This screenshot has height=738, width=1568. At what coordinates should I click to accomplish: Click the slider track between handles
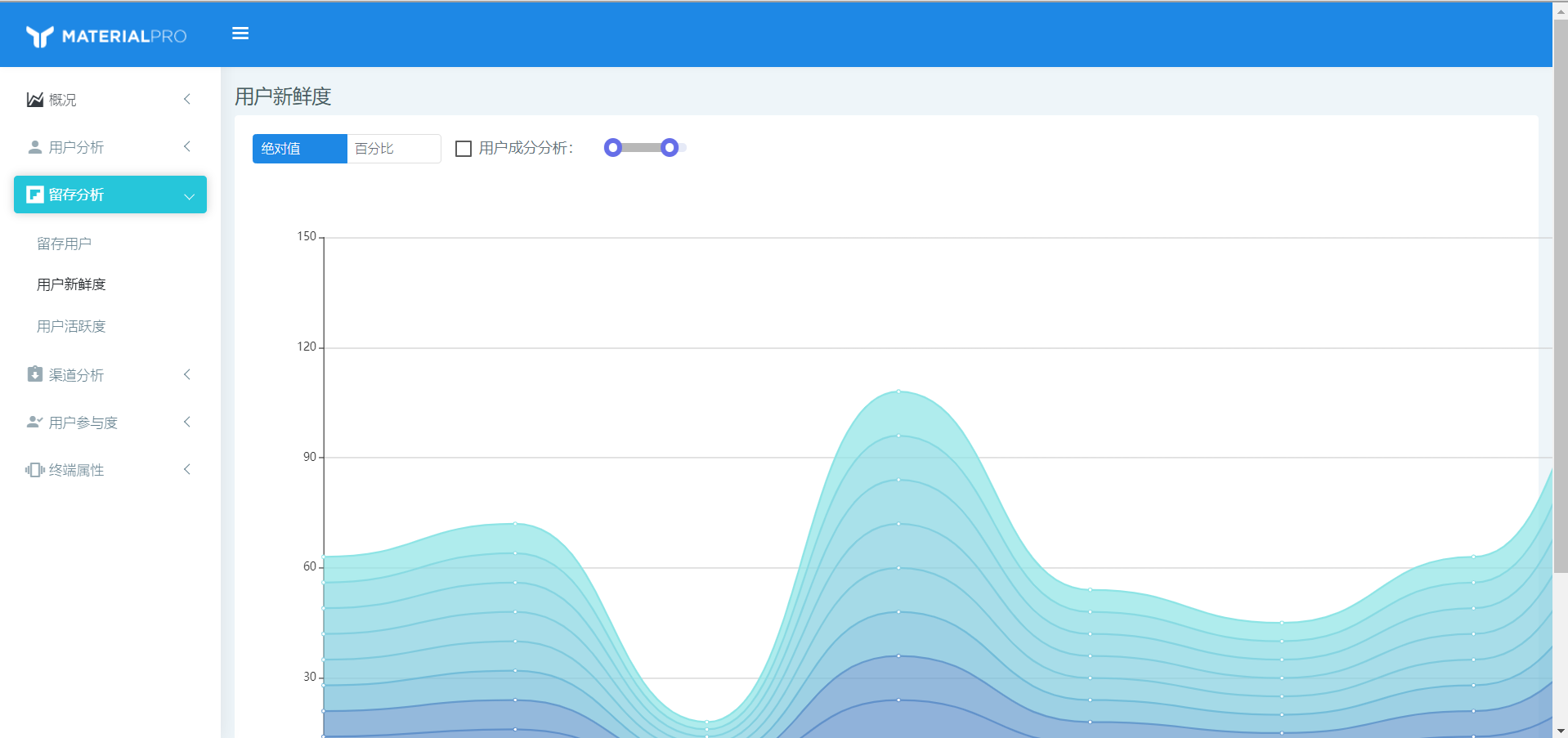click(x=642, y=147)
